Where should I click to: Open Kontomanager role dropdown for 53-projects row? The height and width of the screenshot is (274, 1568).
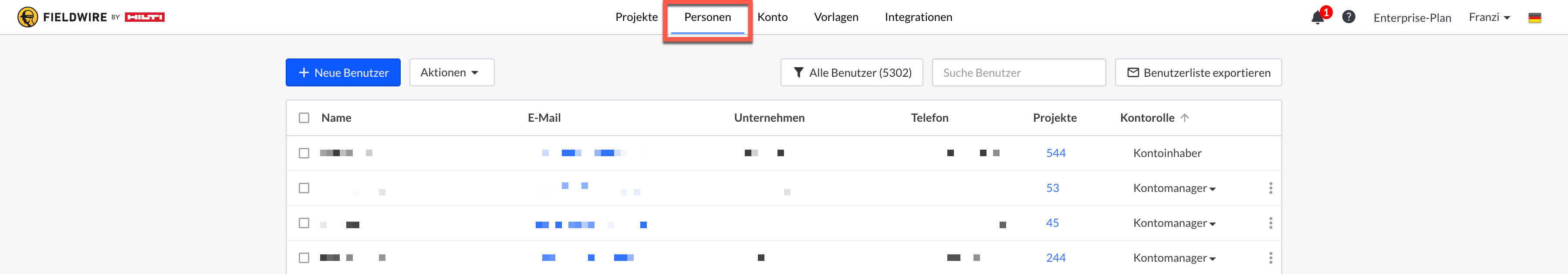pyautogui.click(x=1173, y=188)
